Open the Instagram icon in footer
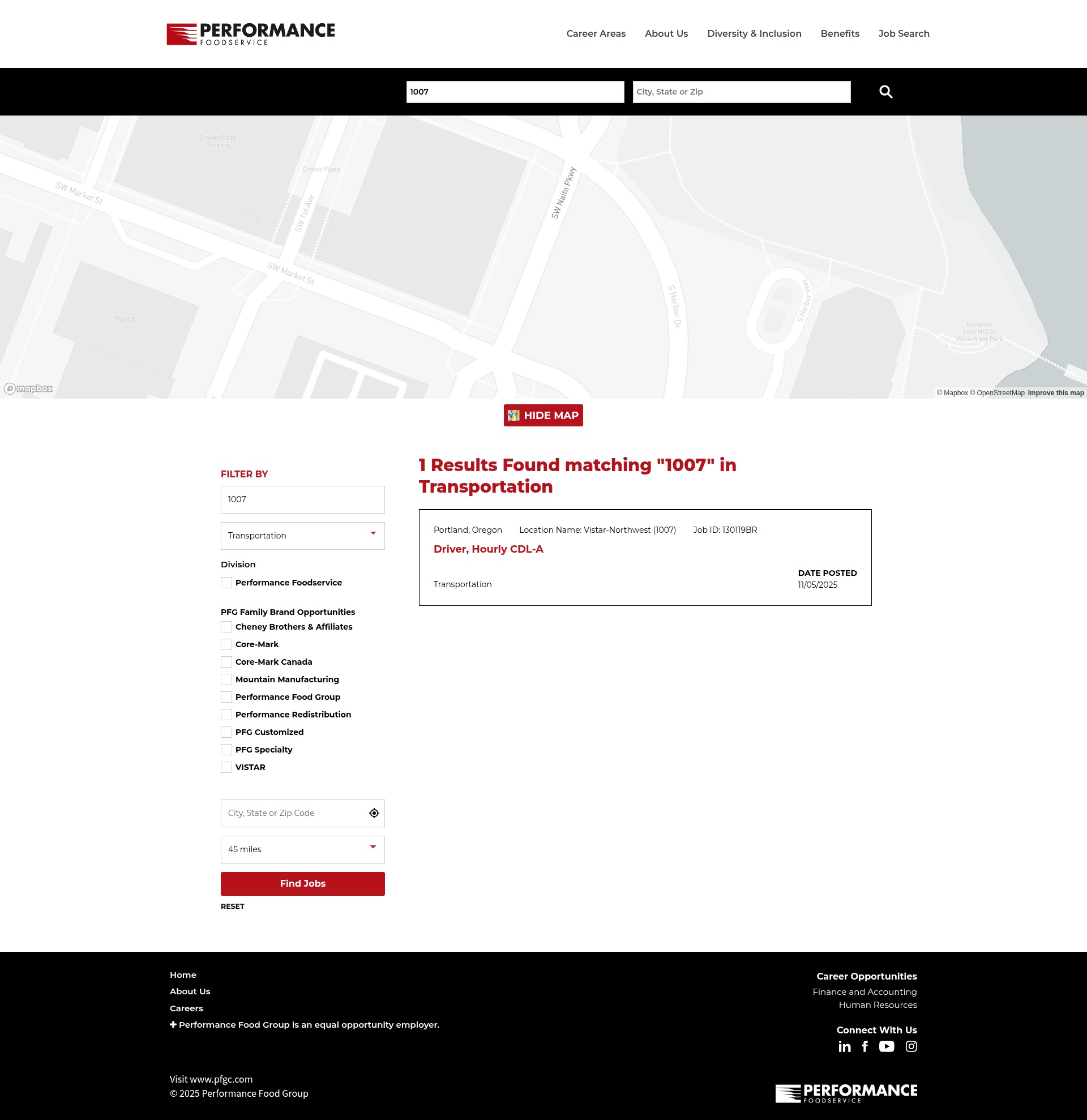Viewport: 1087px width, 1120px height. pos(911,1046)
